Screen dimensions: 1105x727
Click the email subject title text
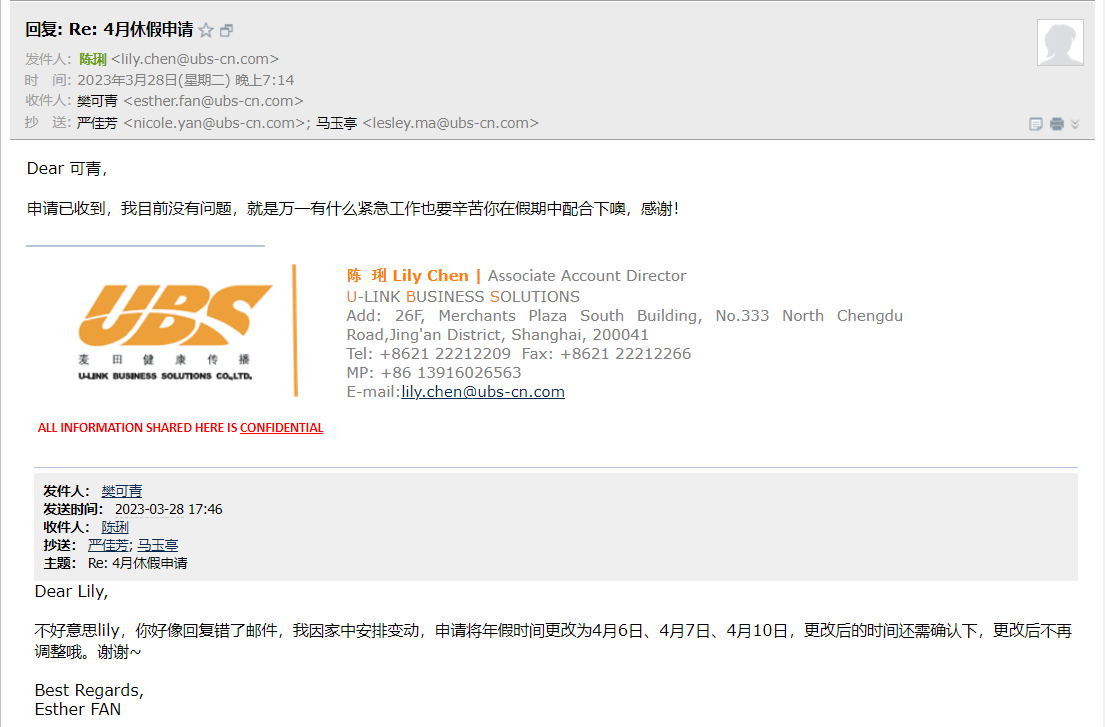point(109,30)
